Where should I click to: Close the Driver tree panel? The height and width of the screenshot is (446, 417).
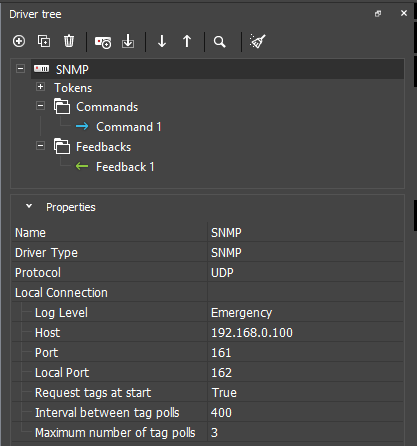(x=404, y=13)
